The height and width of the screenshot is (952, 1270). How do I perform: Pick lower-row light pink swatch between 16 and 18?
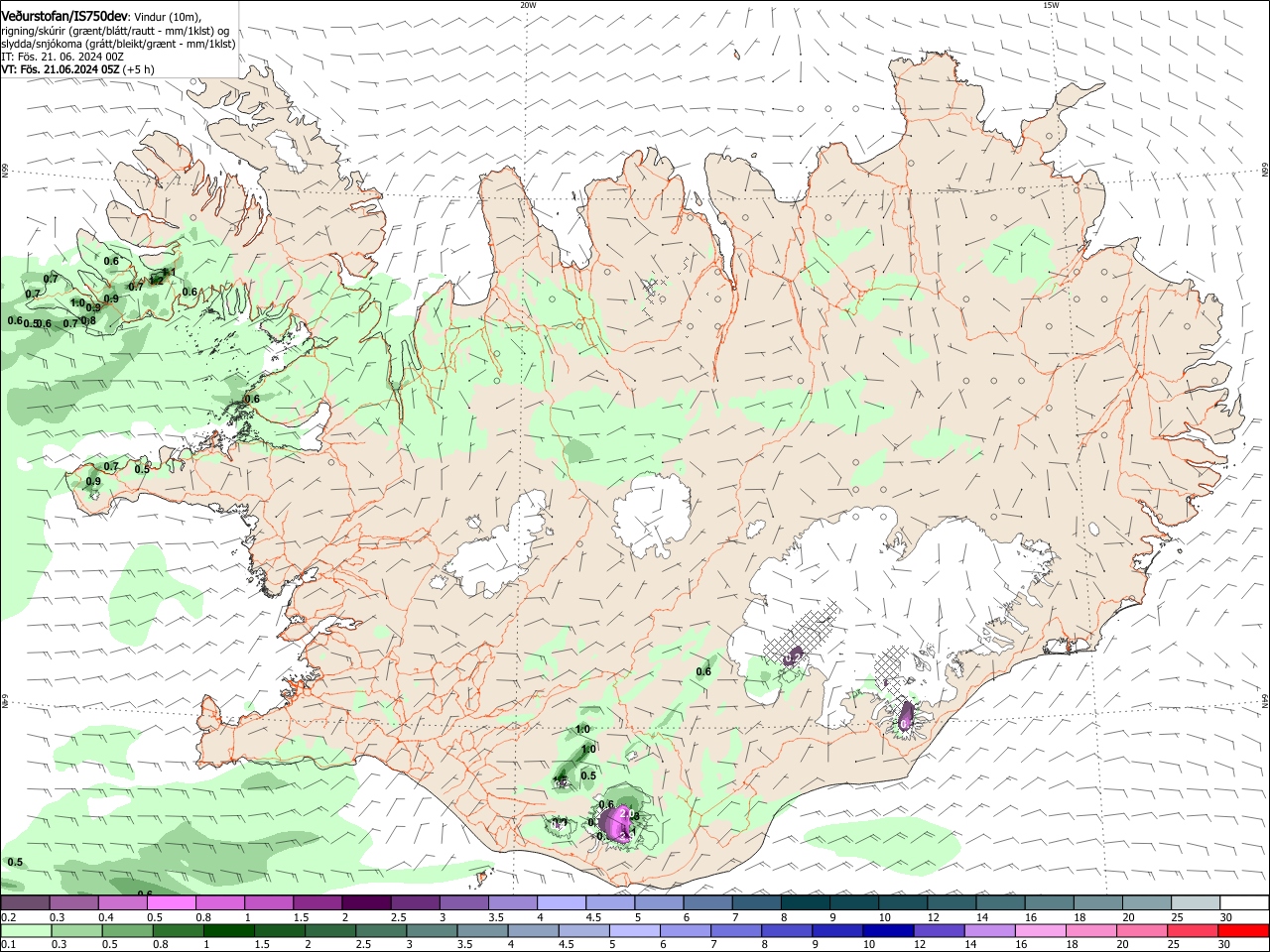click(x=1042, y=930)
